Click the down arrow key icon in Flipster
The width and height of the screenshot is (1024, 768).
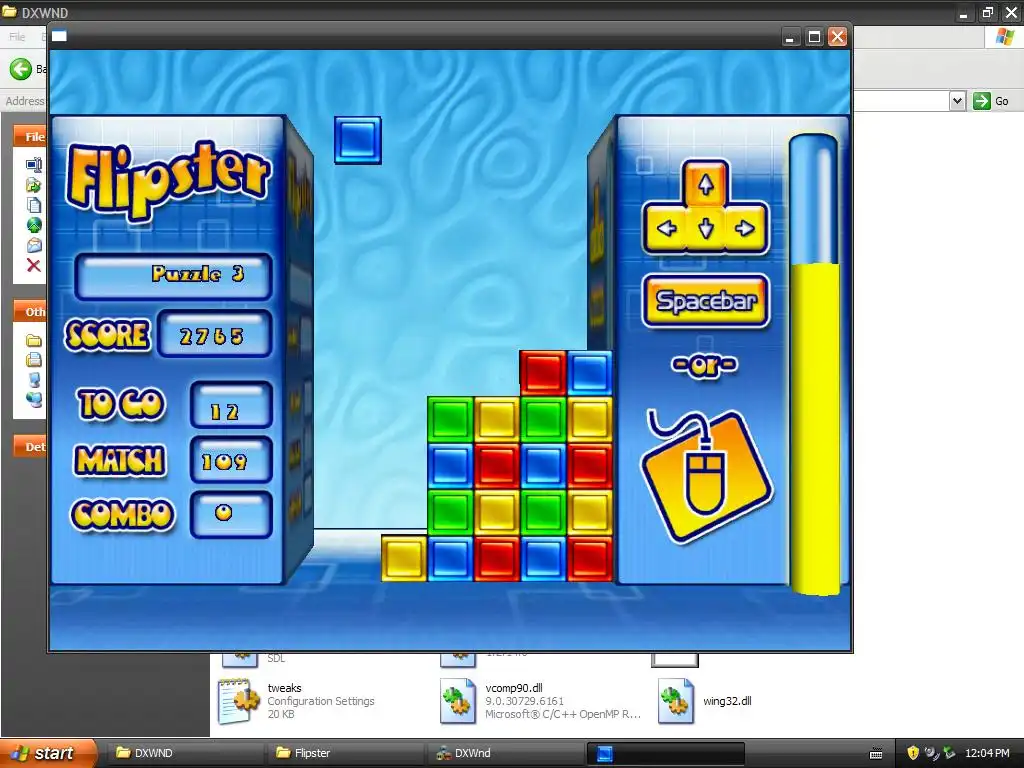(705, 229)
